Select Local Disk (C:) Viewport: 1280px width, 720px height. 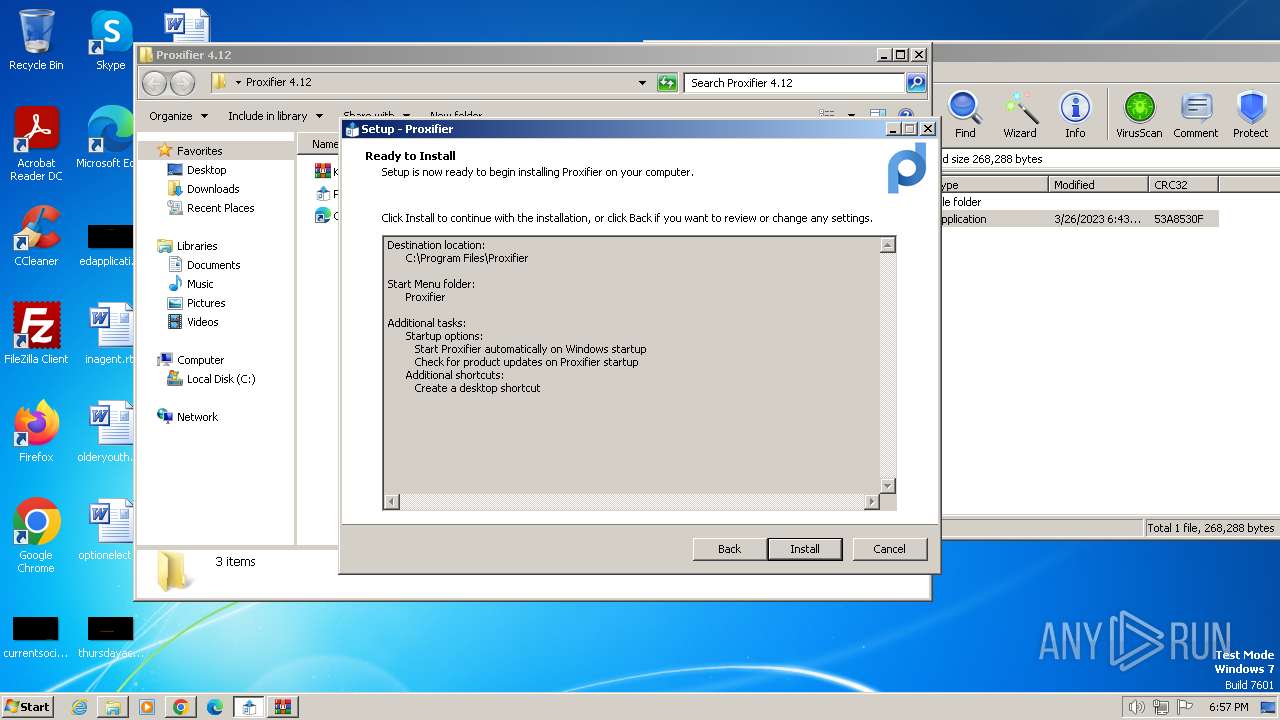[x=220, y=379]
